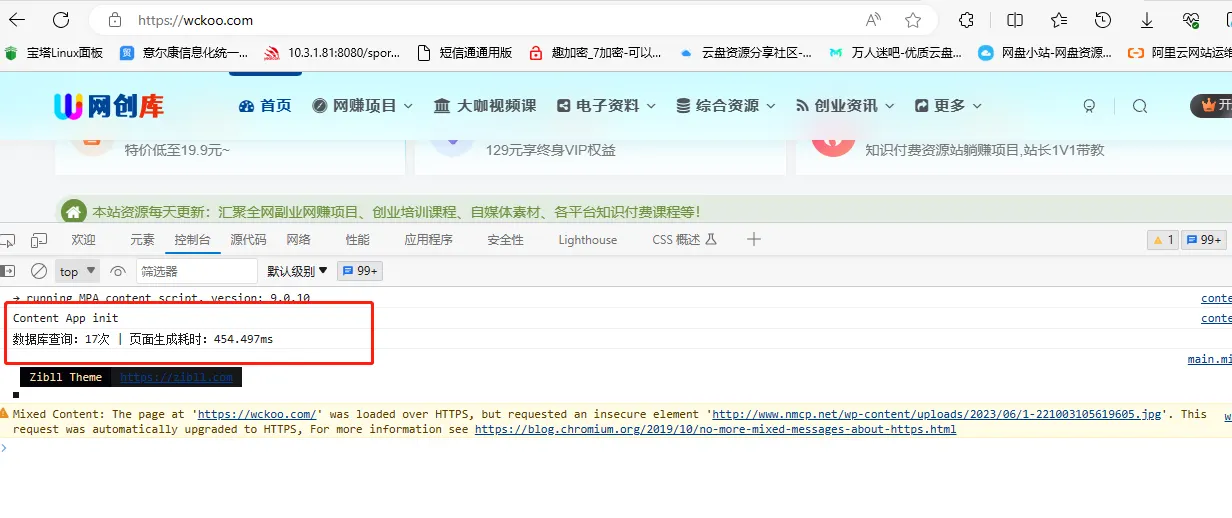Open the Browser essentials heart icon
The height and width of the screenshot is (518, 1232).
pos(1190,20)
